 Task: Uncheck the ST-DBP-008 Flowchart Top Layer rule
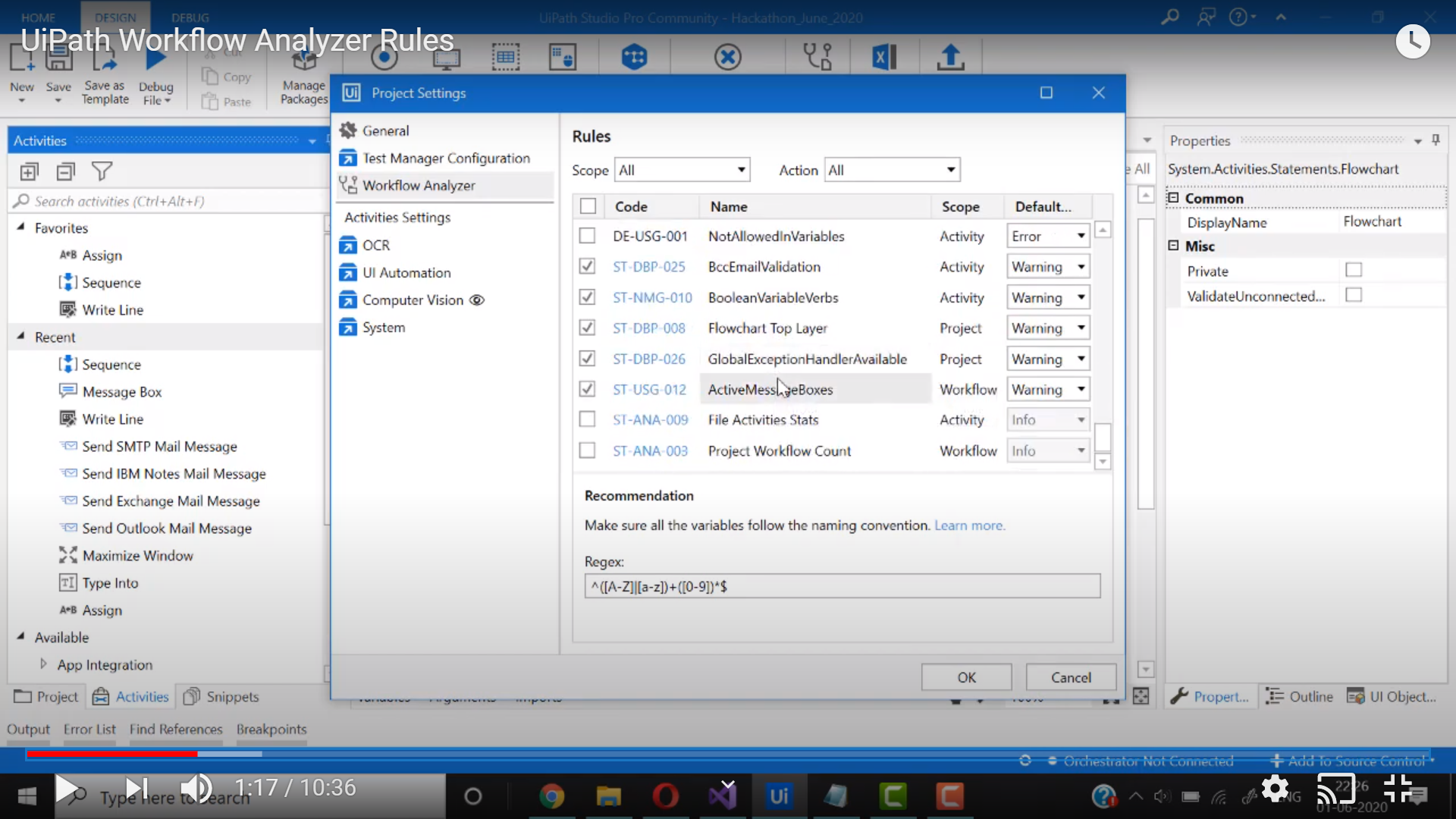[x=587, y=328]
